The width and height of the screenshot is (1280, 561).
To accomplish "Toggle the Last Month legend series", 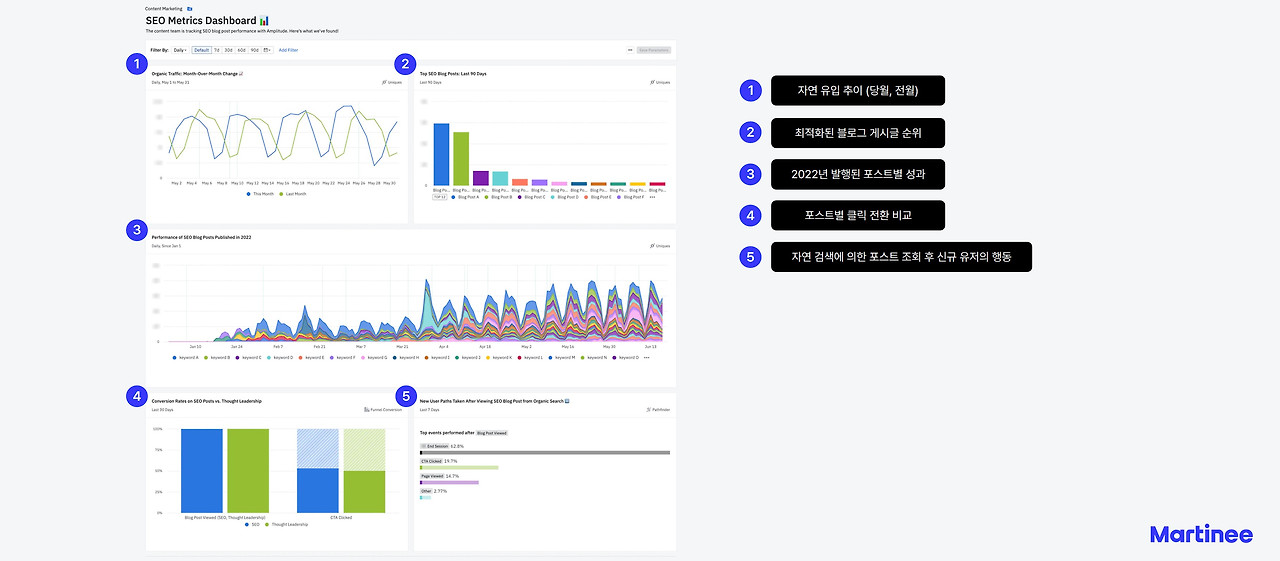I will coord(292,194).
